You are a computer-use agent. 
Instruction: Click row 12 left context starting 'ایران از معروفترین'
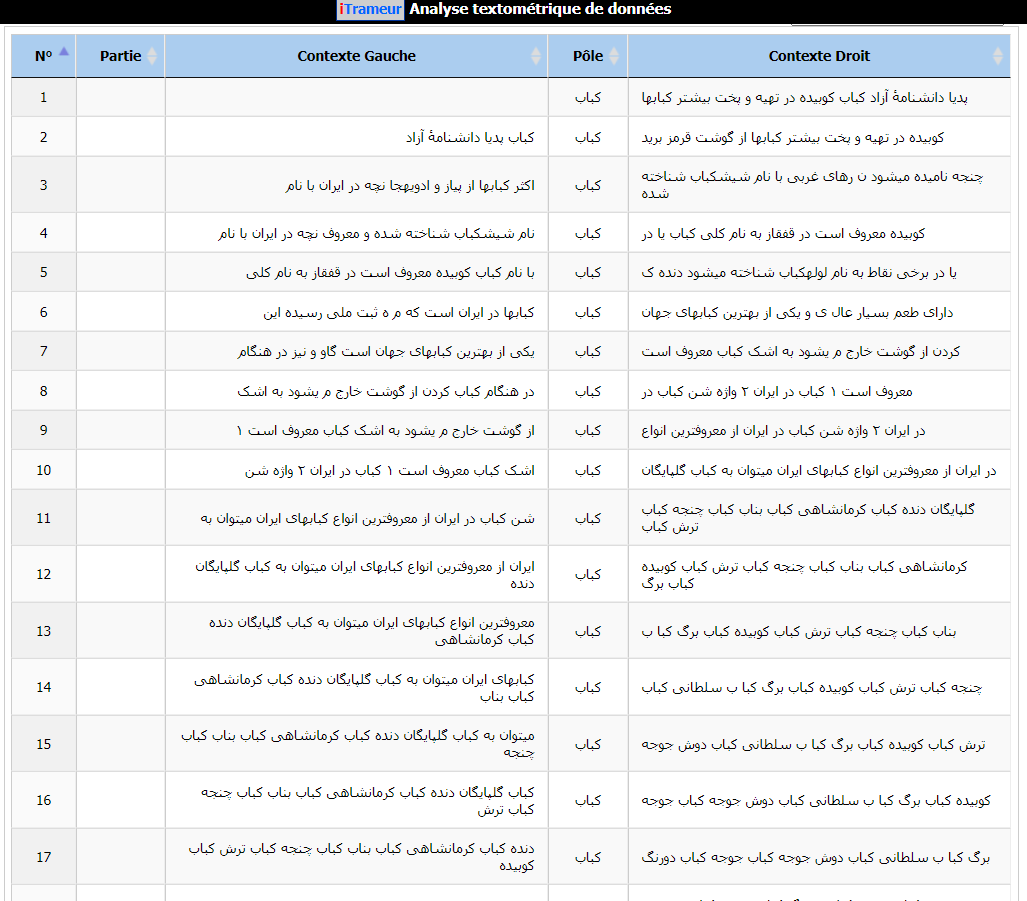(364, 575)
